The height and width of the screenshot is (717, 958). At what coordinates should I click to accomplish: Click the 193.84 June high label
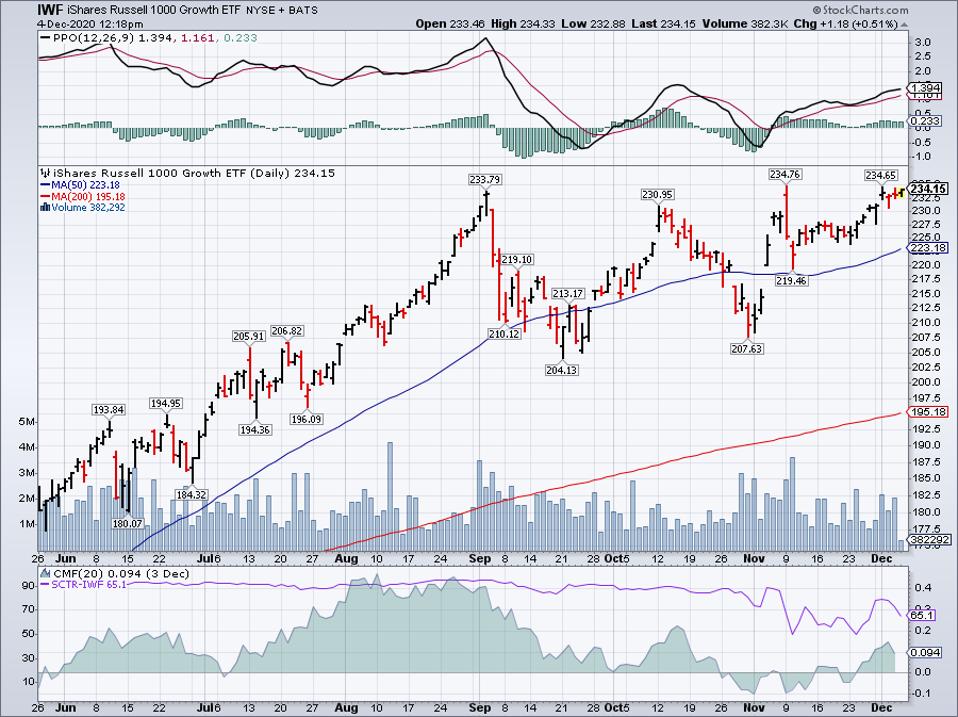click(x=109, y=410)
